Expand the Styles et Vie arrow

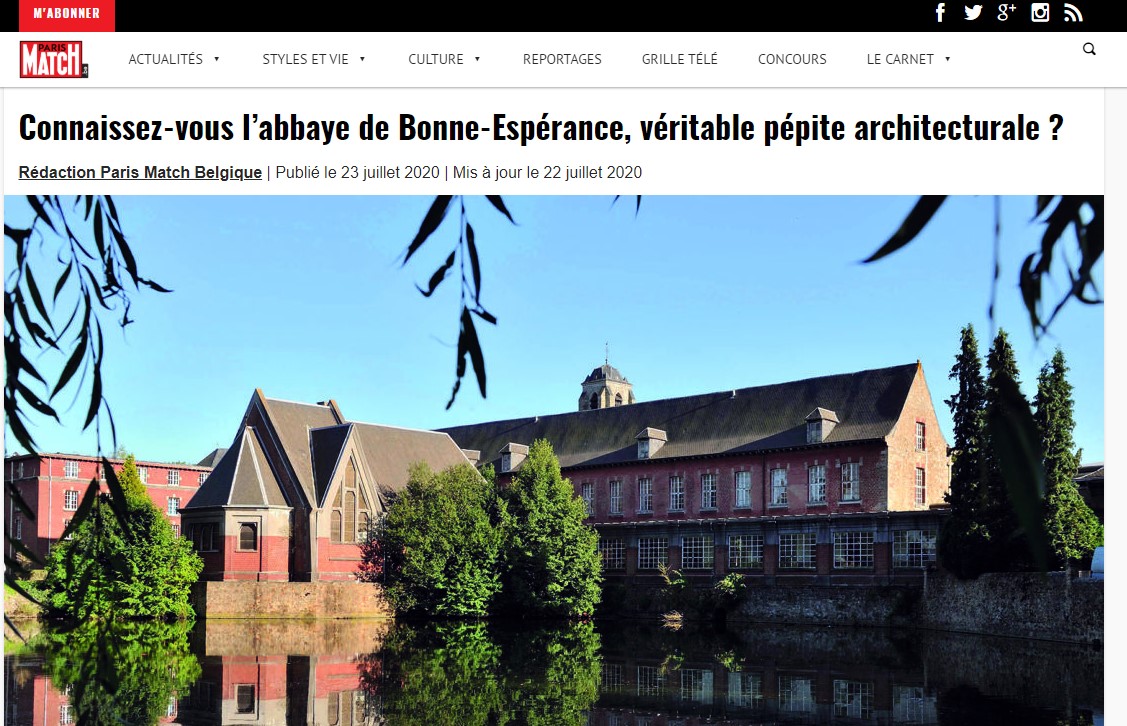(x=362, y=59)
